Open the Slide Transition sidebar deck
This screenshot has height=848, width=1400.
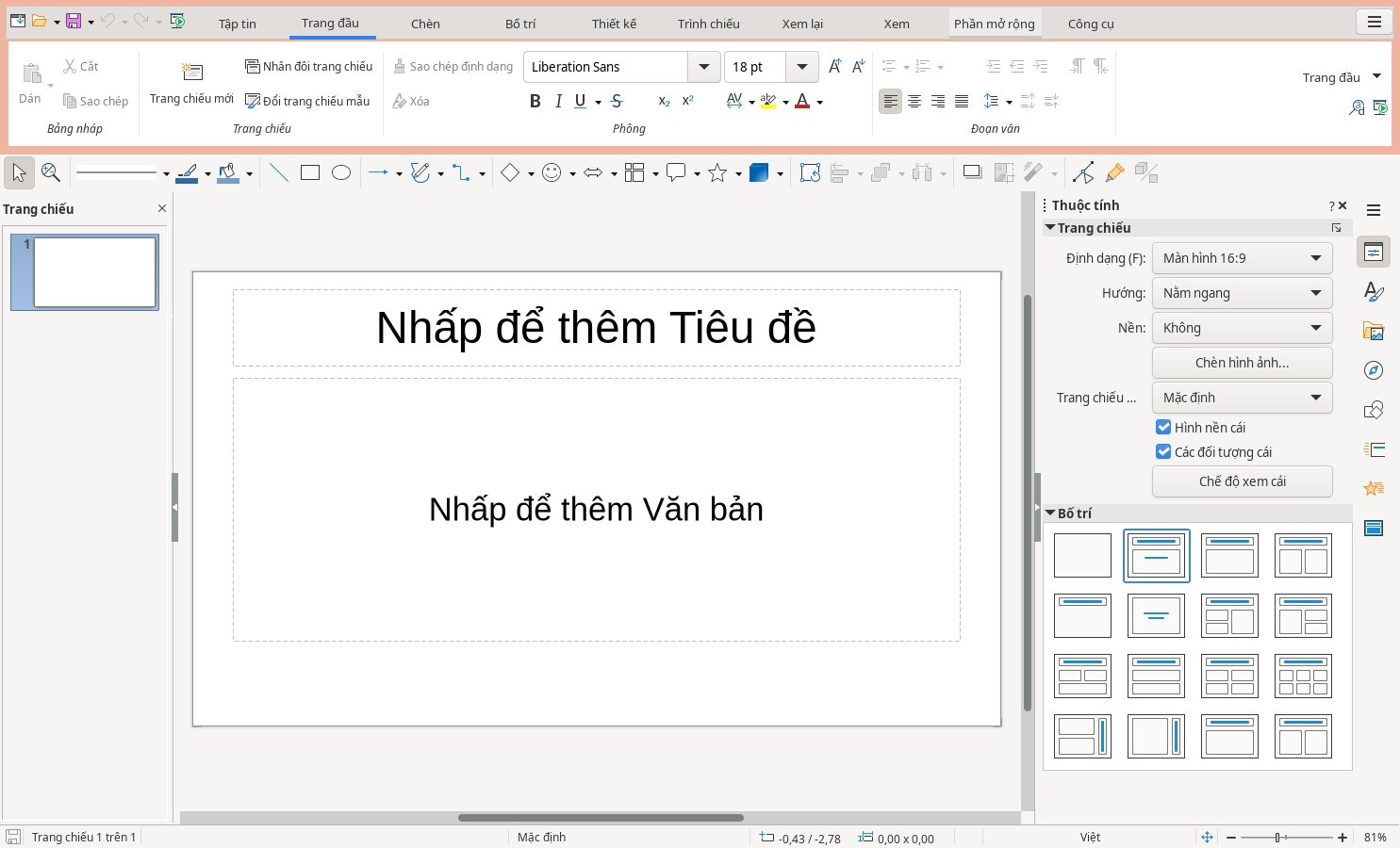pos(1374,449)
